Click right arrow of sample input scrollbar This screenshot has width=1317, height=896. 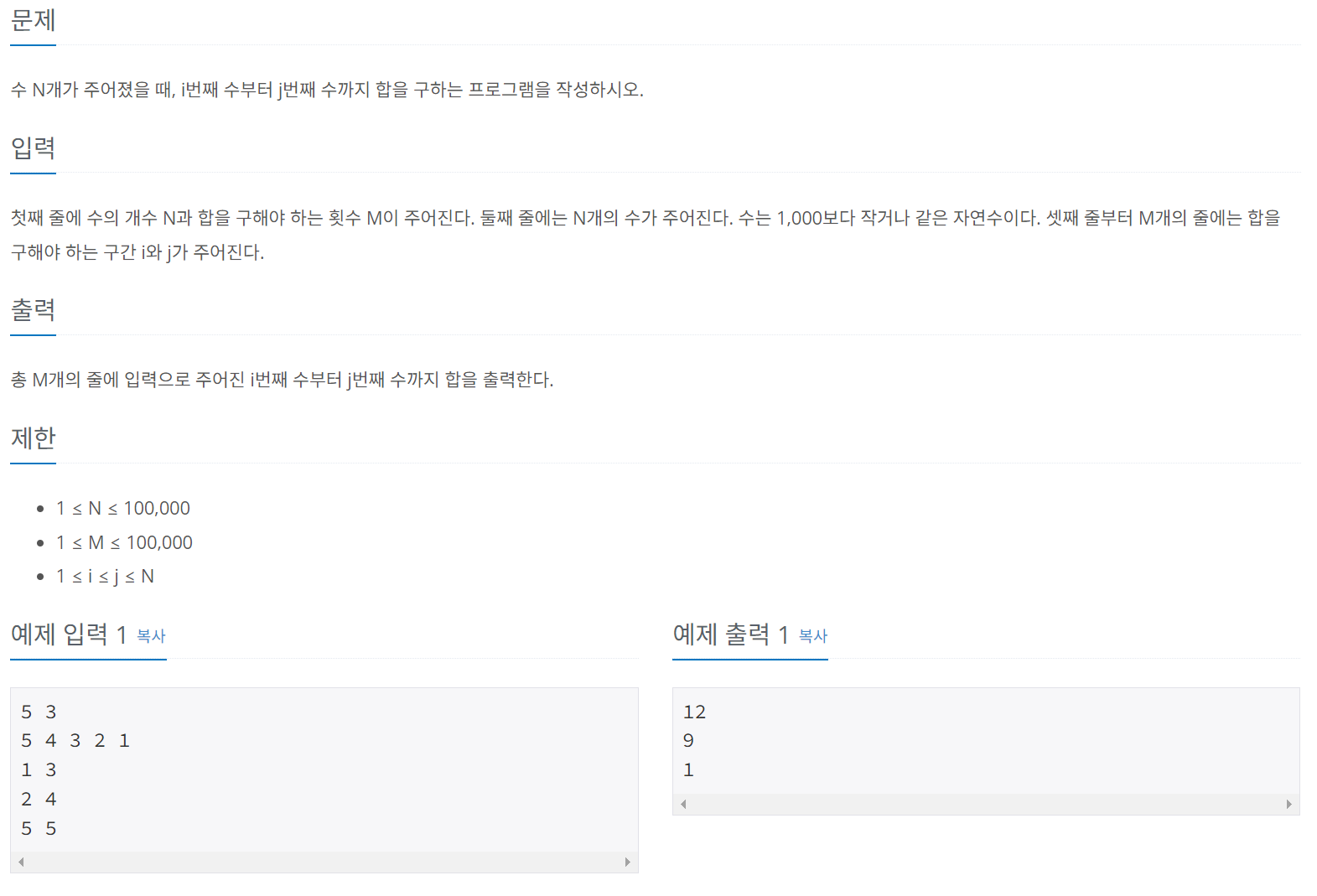[627, 862]
